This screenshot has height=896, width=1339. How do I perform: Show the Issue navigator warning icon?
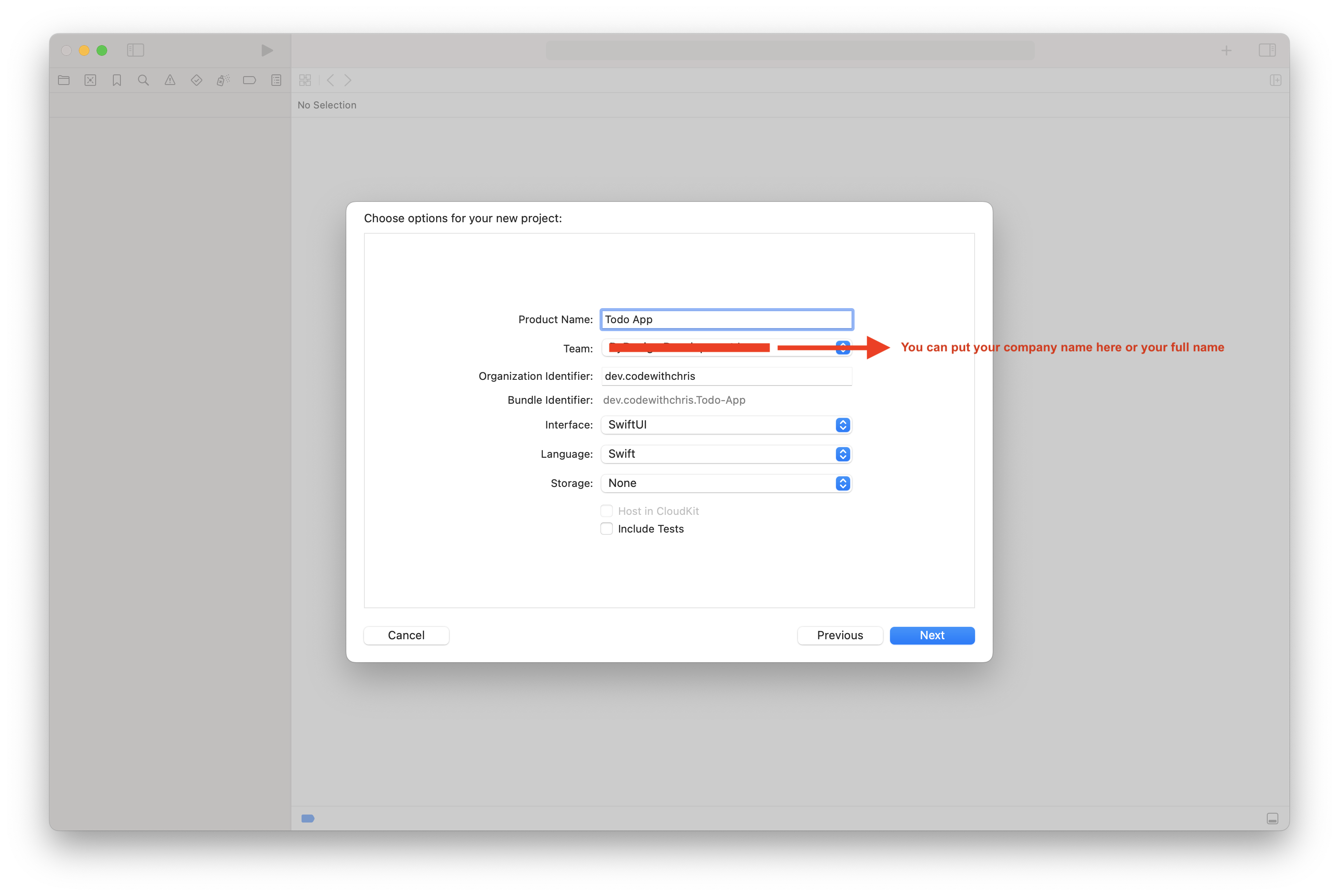point(170,80)
